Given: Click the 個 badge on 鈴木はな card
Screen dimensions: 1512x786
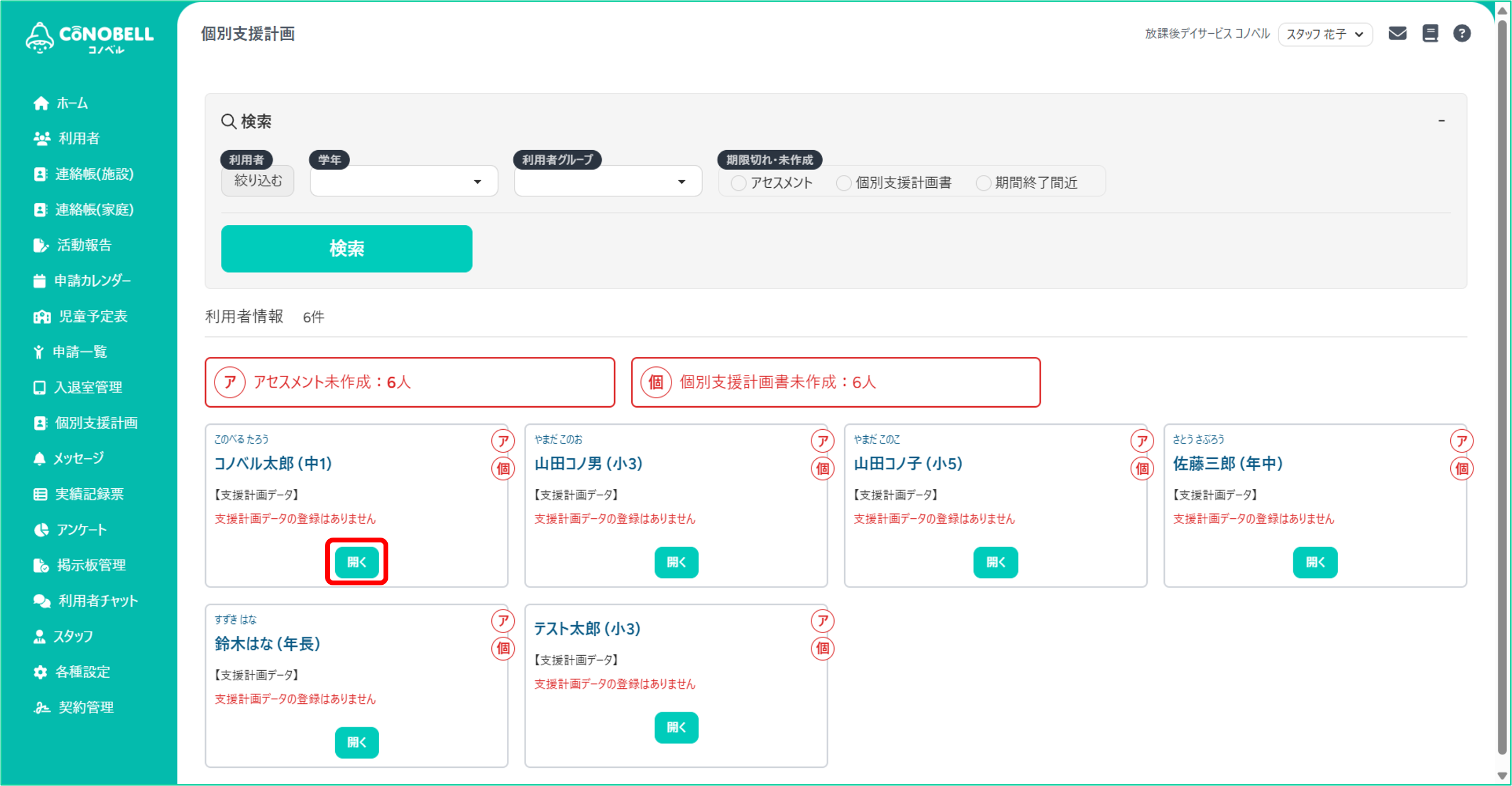Looking at the screenshot, I should [x=503, y=649].
